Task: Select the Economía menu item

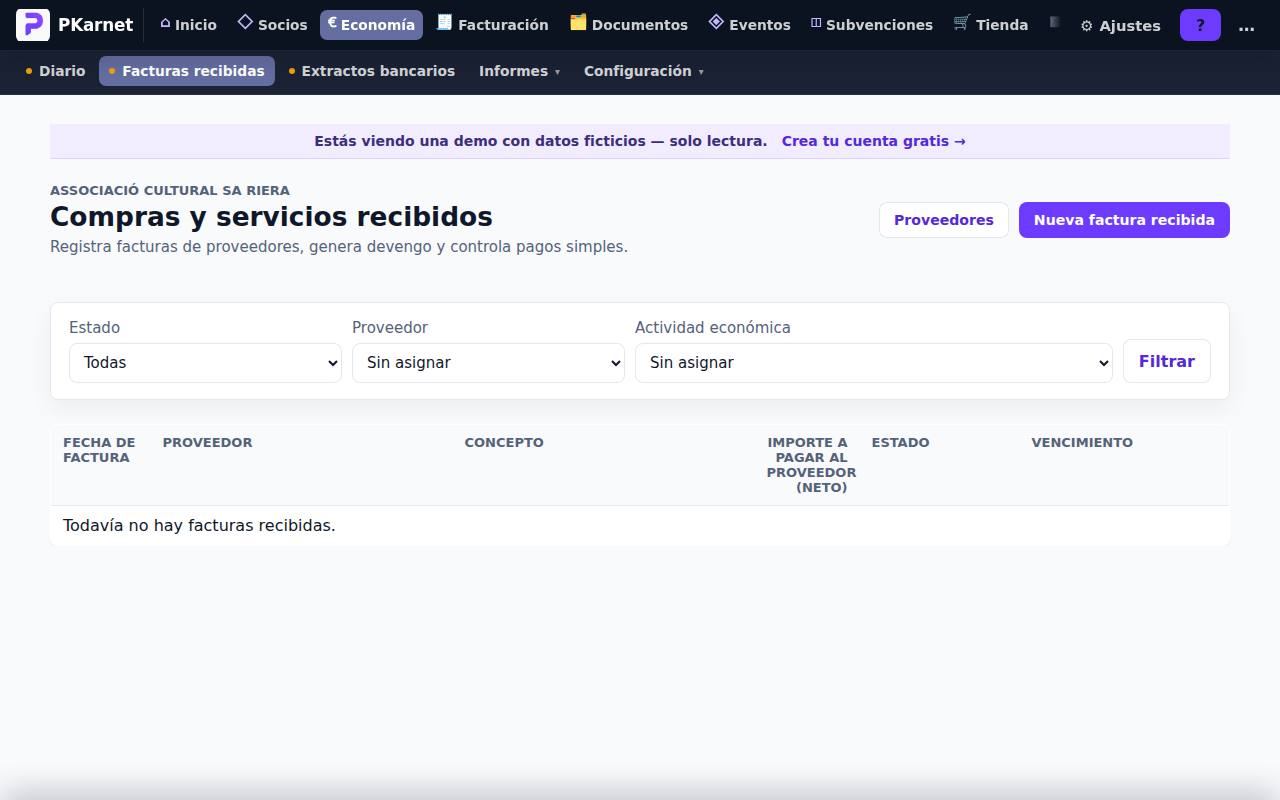Action: [x=371, y=25]
